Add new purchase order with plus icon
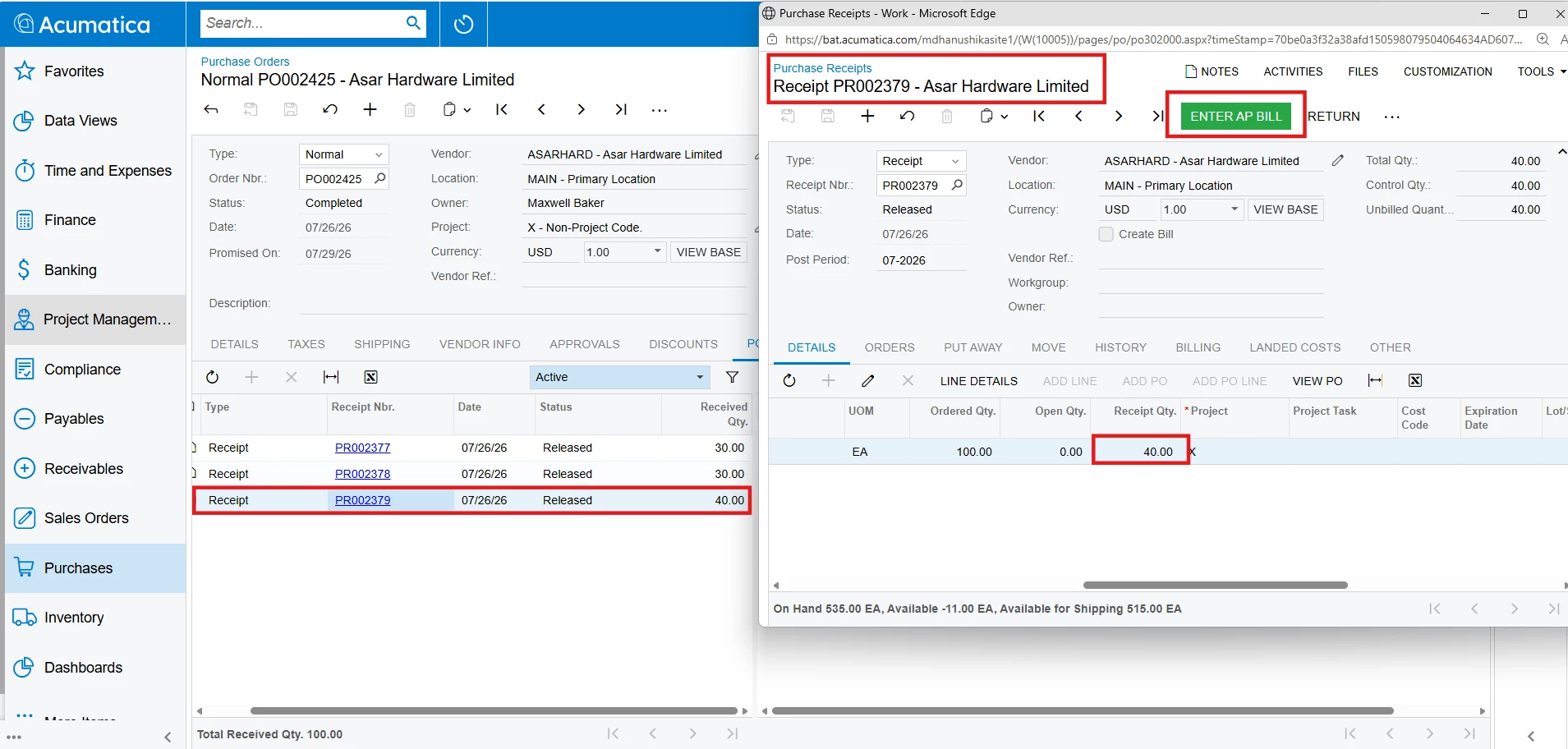This screenshot has height=749, width=1568. [x=370, y=109]
